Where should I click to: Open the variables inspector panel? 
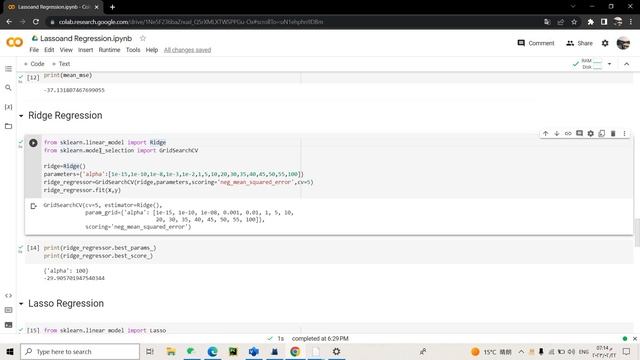(8, 107)
